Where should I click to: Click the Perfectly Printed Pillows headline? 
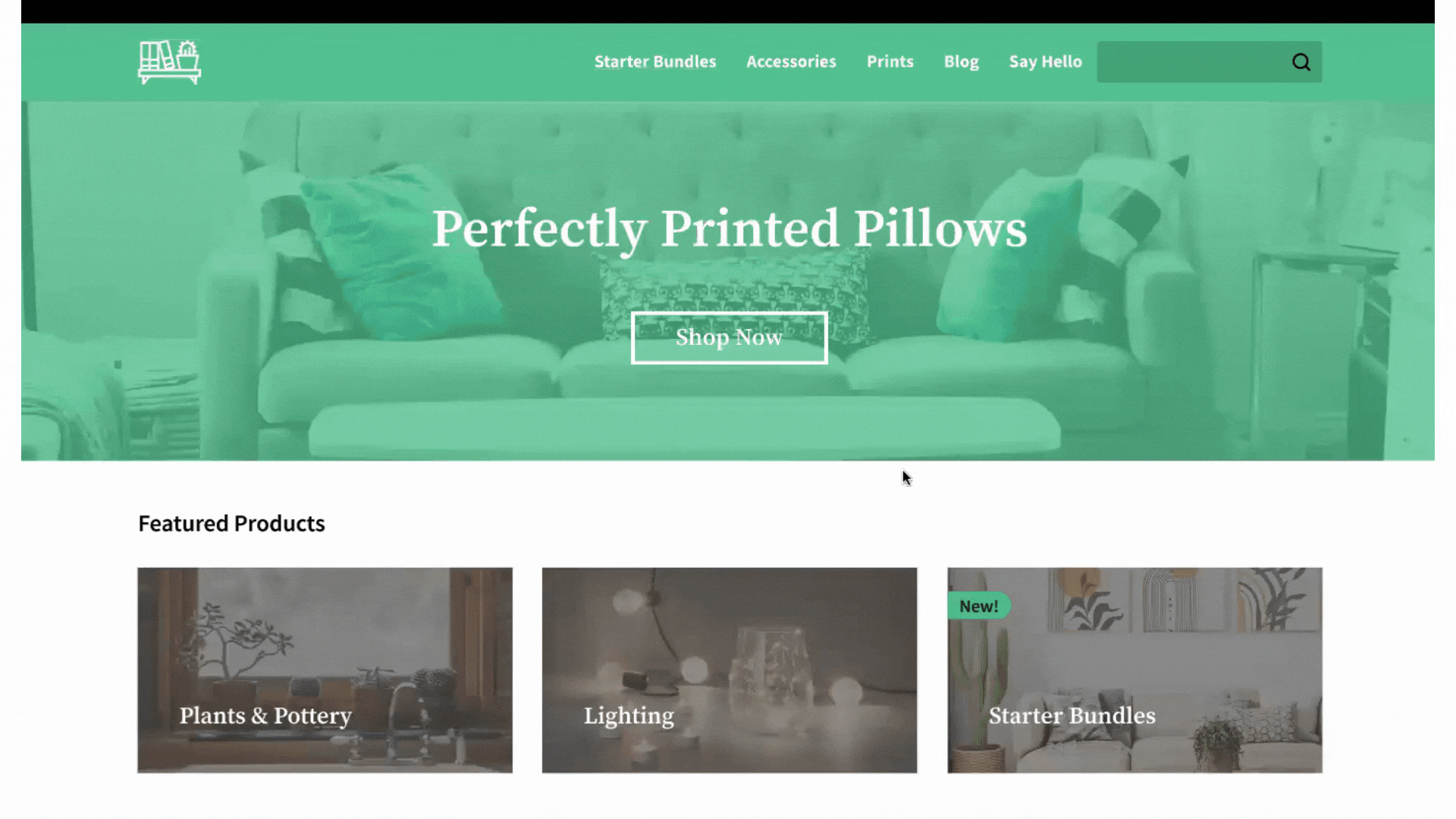pyautogui.click(x=729, y=228)
